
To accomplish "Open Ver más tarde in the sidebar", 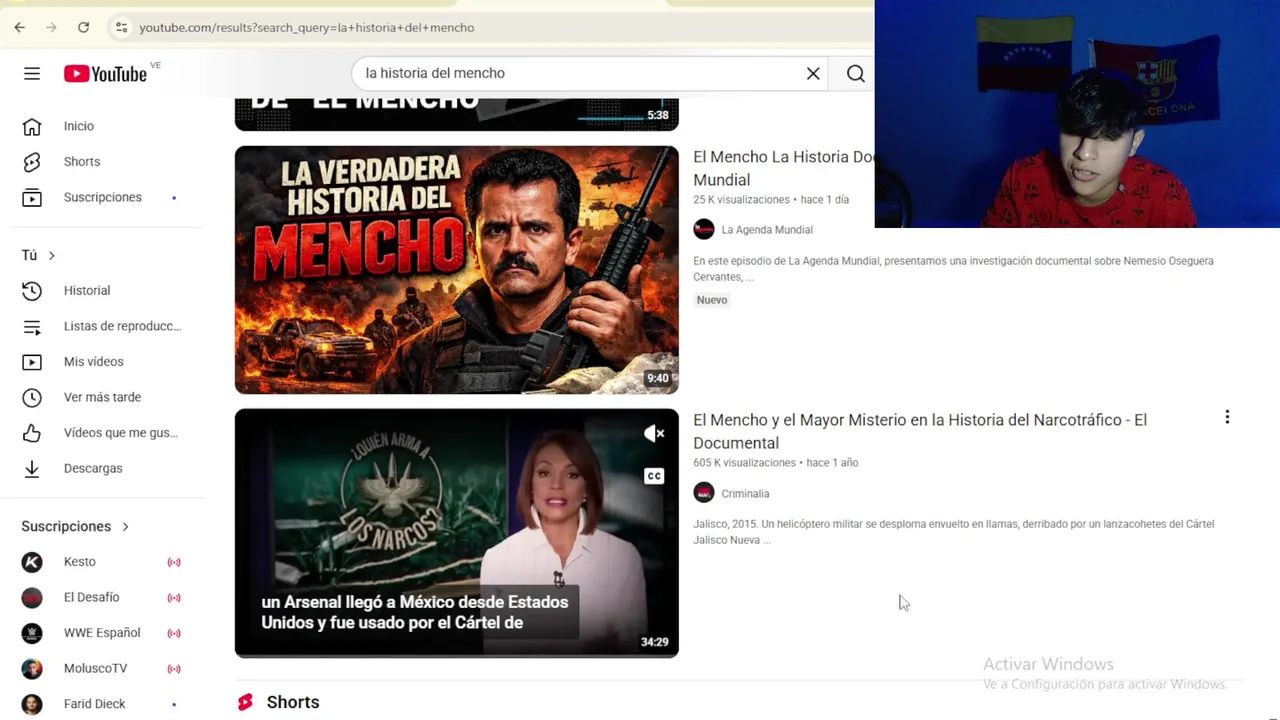I will [x=102, y=397].
